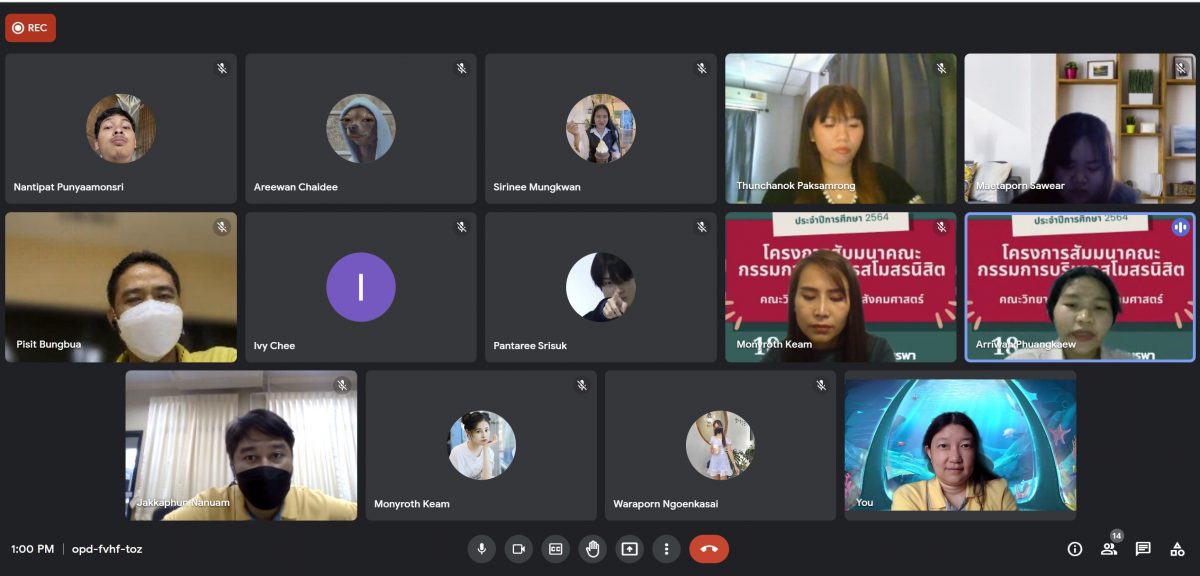Toggle the microphone button in call controls
1200x576 pixels.
coord(482,549)
